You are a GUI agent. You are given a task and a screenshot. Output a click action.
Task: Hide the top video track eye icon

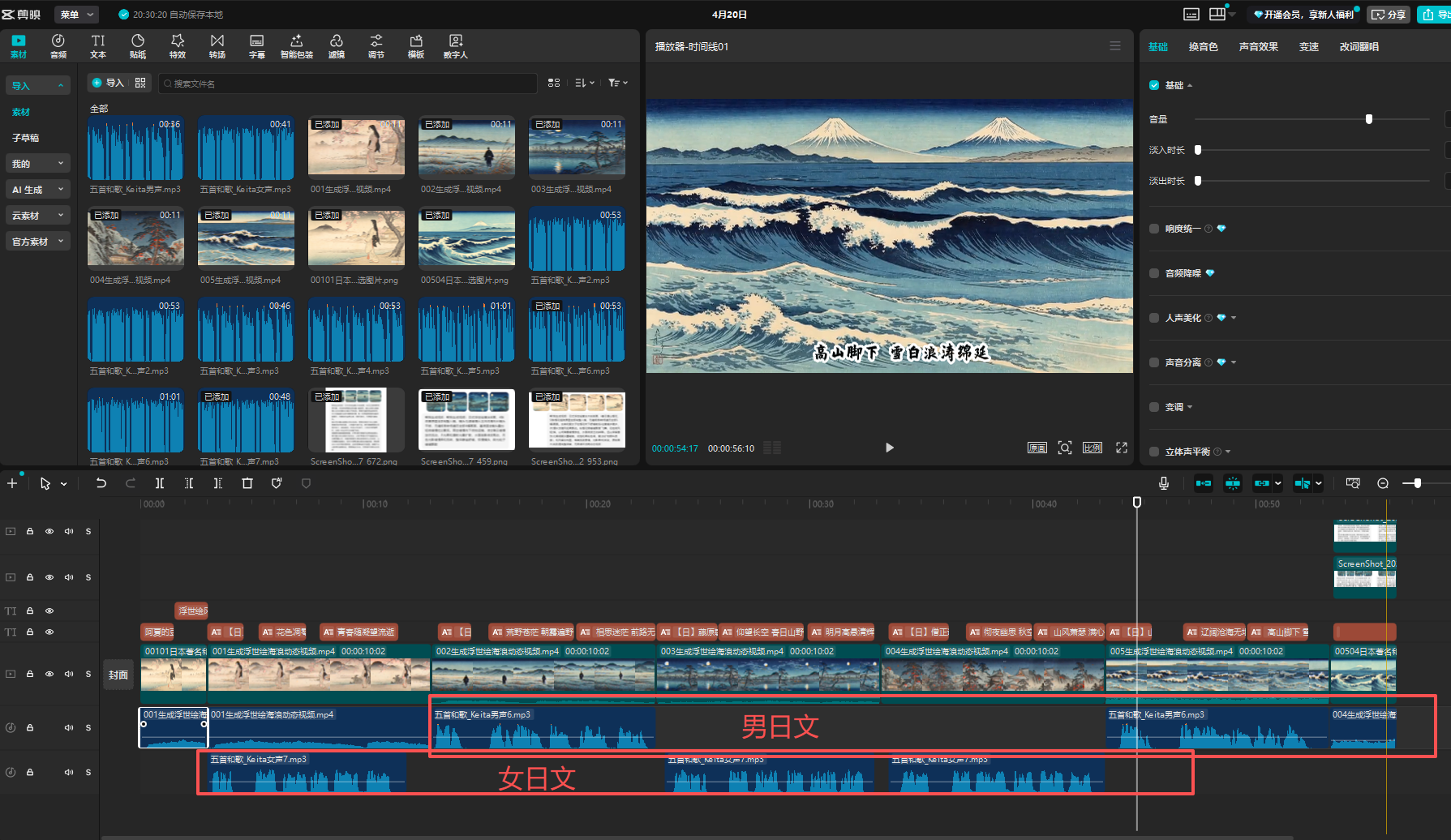[x=49, y=531]
